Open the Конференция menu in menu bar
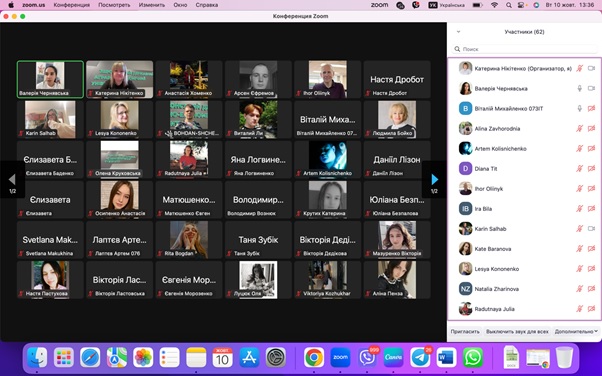Viewport: 602px width, 376px height. tap(72, 5)
